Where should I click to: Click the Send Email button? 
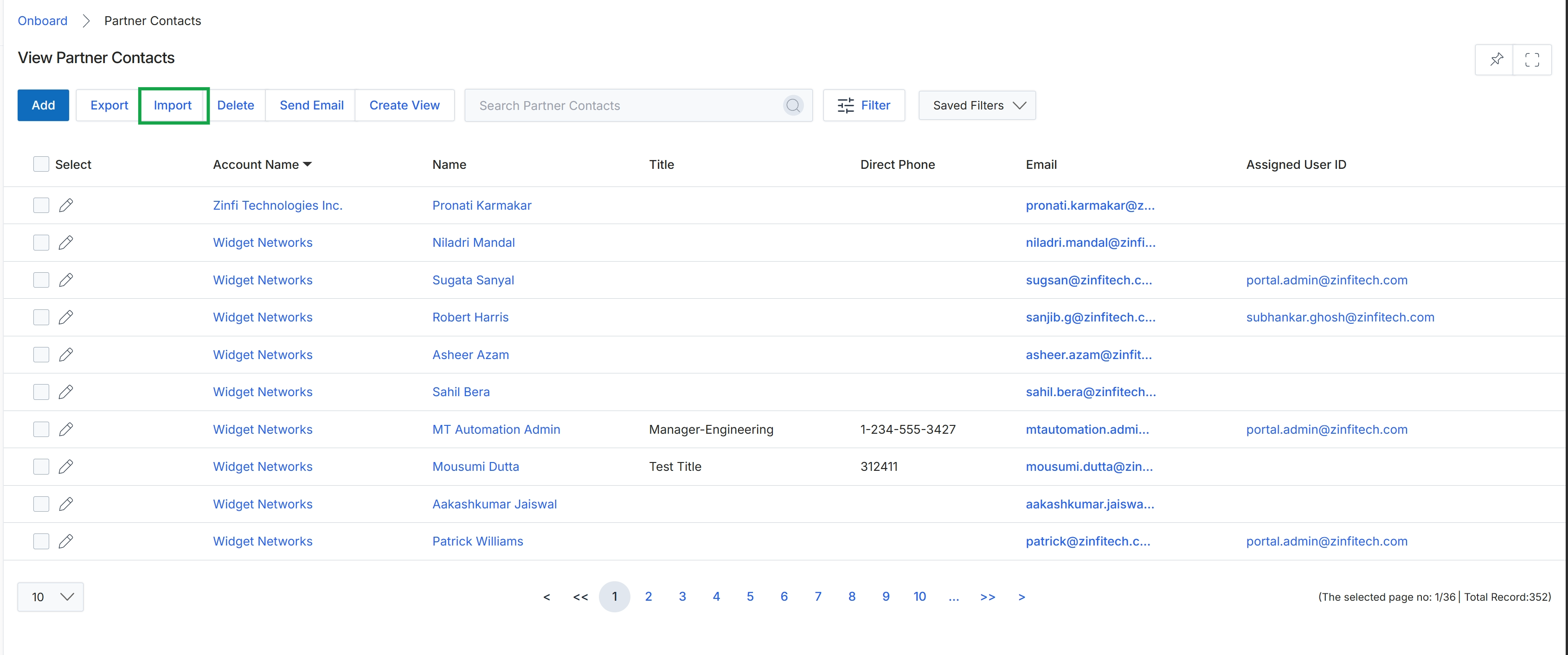312,105
